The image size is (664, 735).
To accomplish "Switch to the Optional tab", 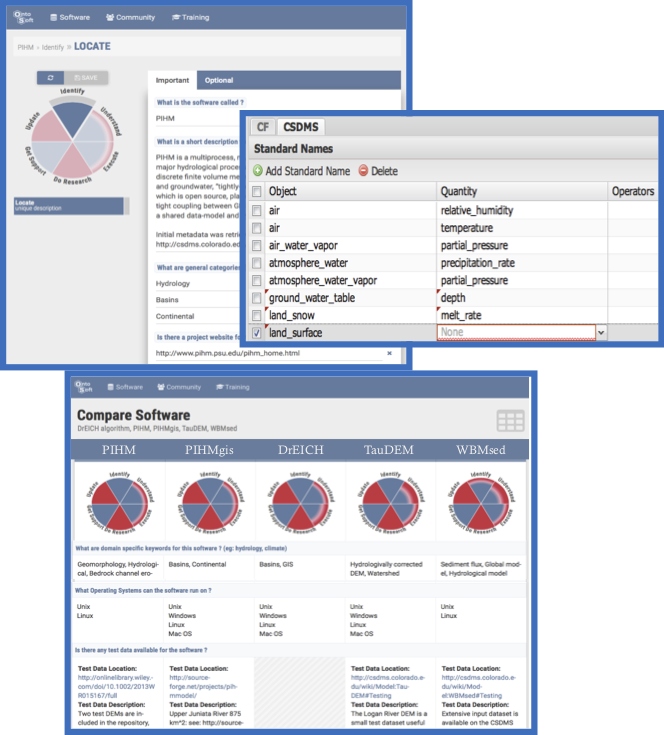I will point(219,80).
